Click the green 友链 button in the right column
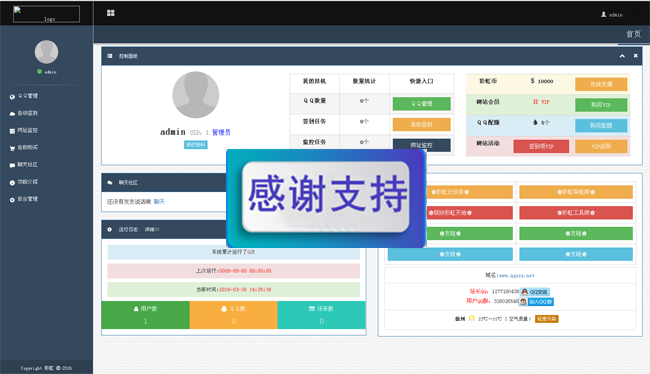Viewport: 650px width, 374px height. pyautogui.click(x=576, y=233)
